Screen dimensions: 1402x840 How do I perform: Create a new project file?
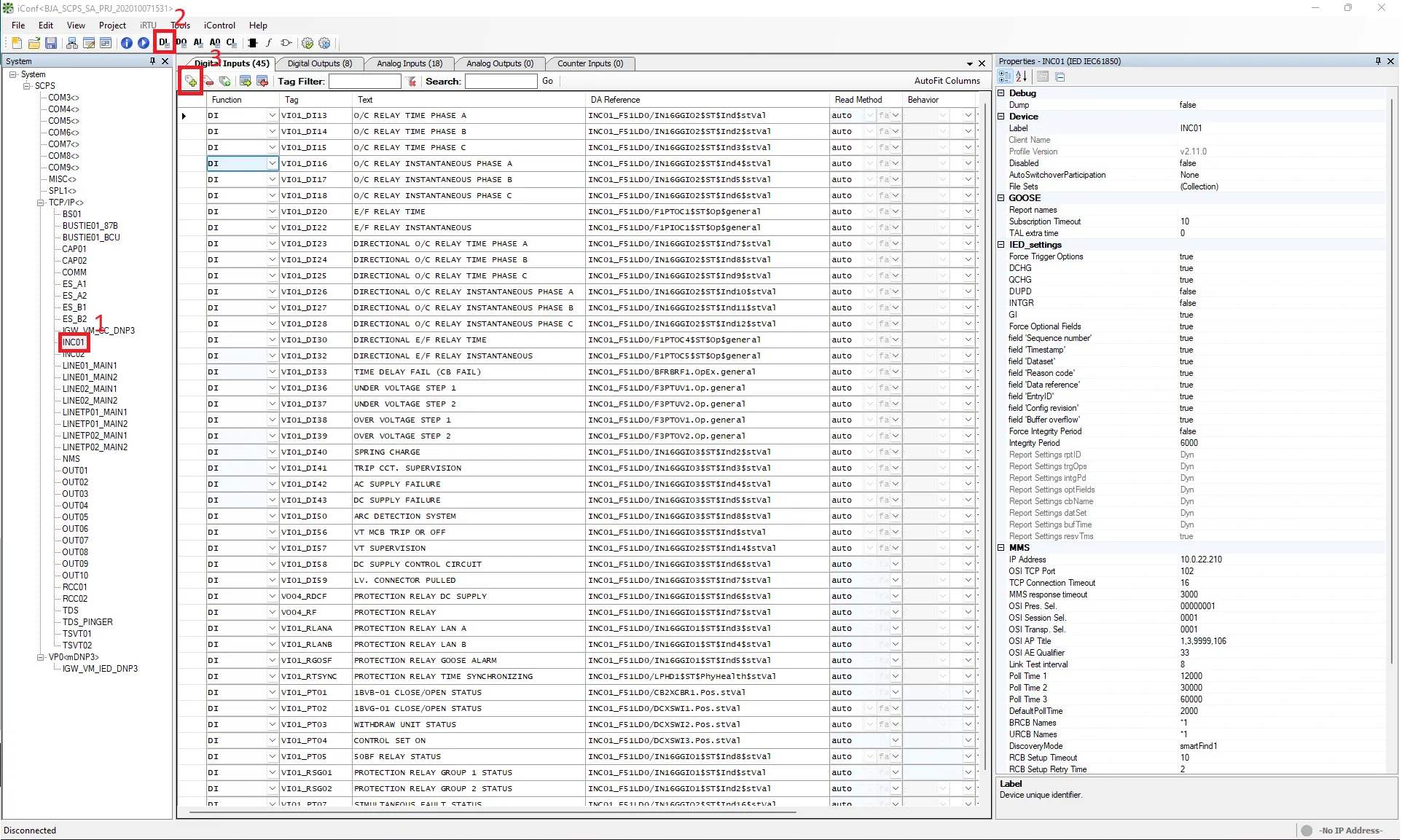(17, 43)
